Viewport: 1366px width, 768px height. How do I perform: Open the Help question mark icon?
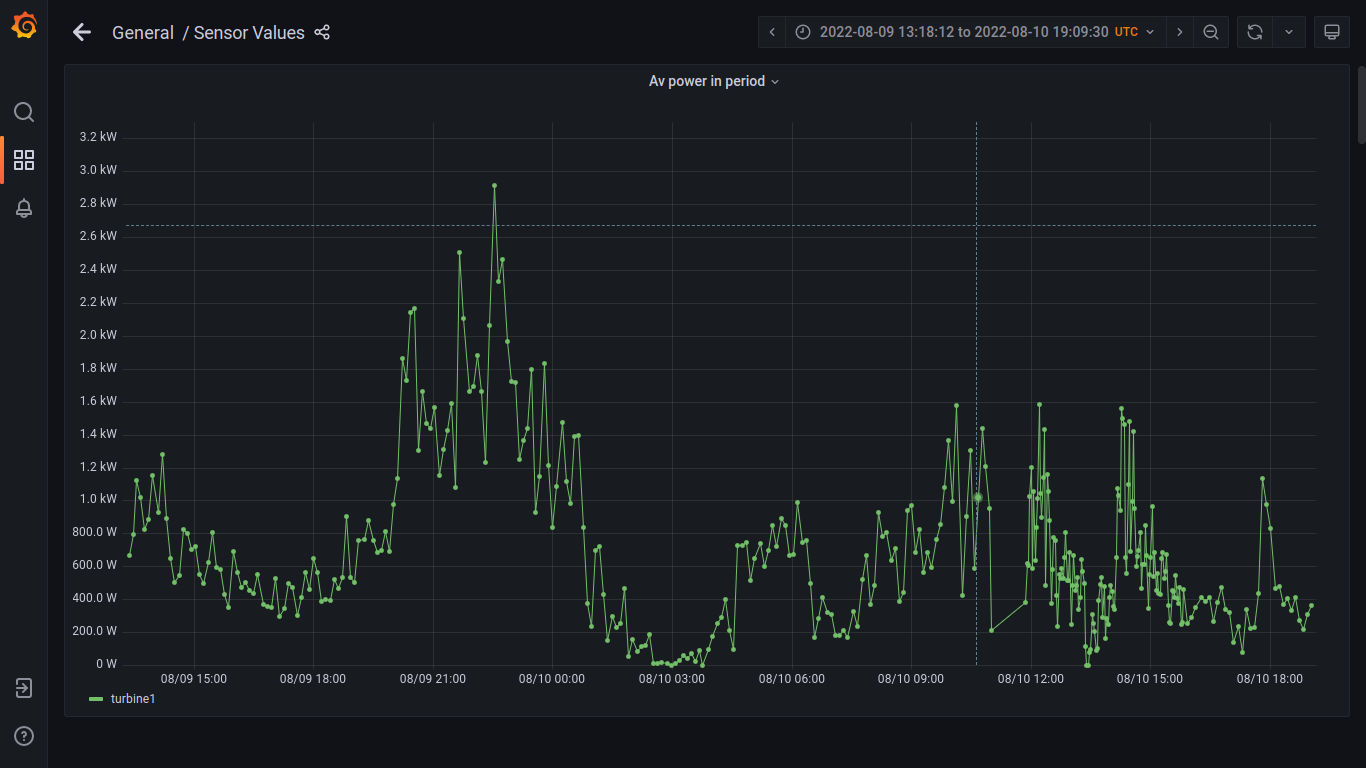[24, 736]
